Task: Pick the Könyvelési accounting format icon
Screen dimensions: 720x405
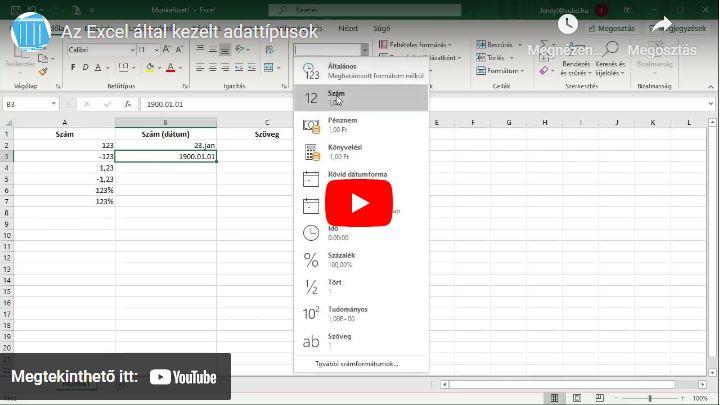Action: pyautogui.click(x=311, y=152)
